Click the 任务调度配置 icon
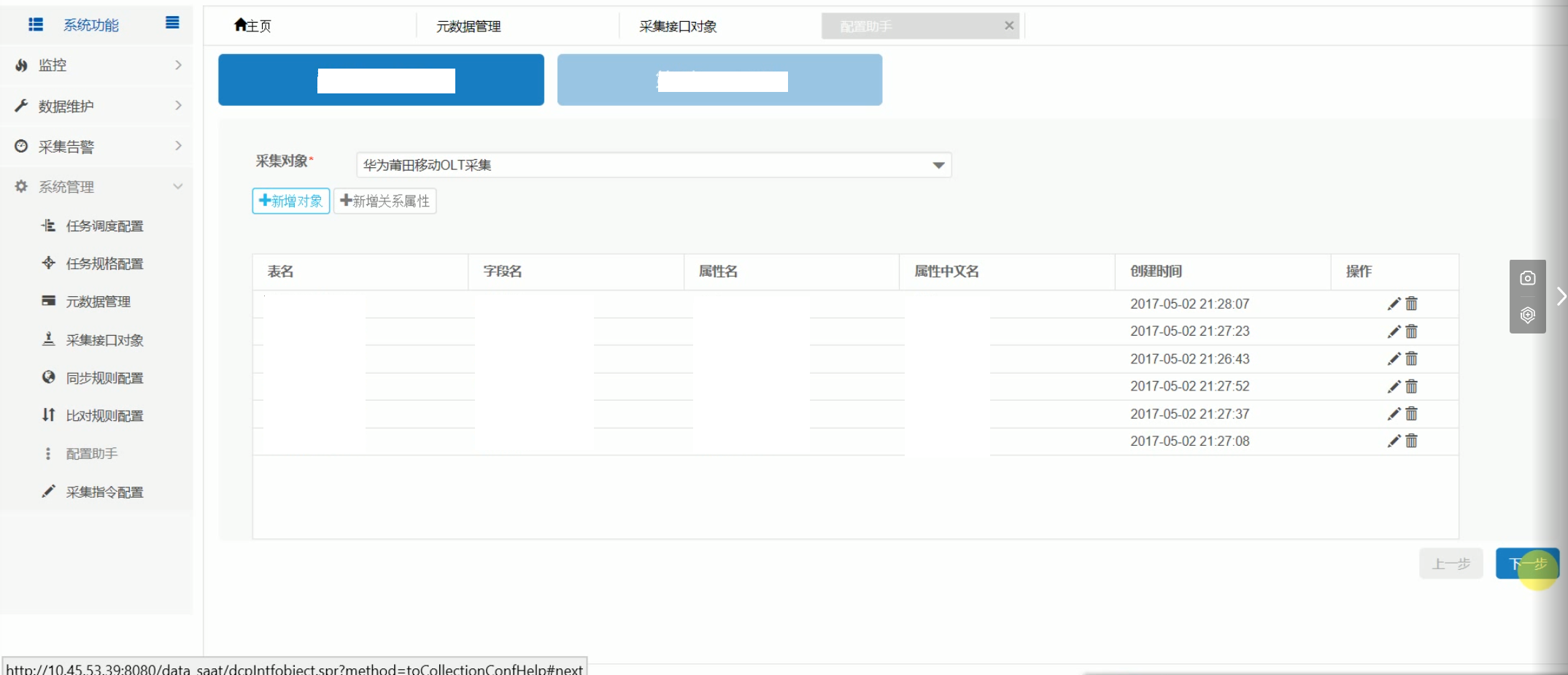This screenshot has height=675, width=1568. (48, 225)
